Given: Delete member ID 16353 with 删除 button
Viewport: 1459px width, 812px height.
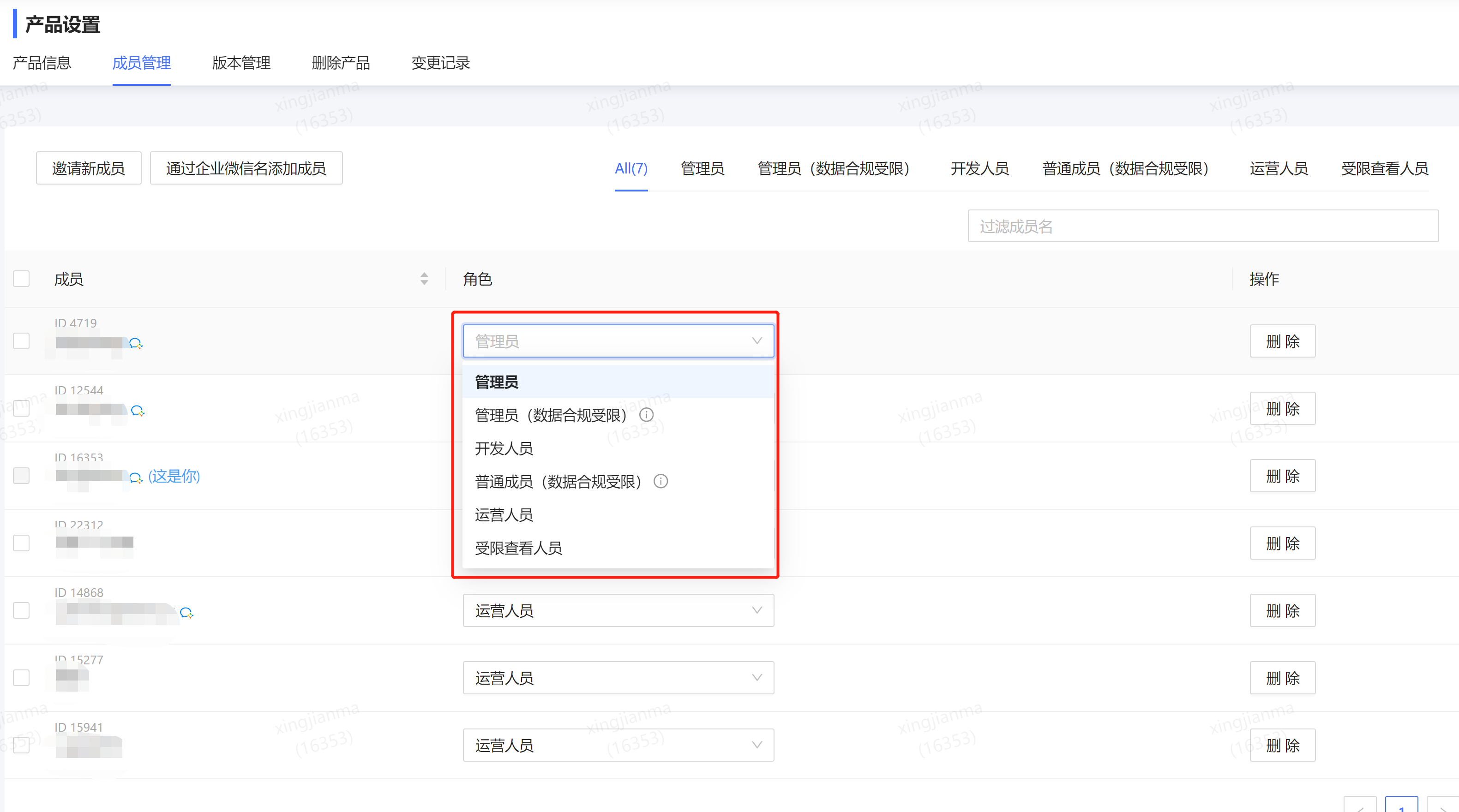Looking at the screenshot, I should point(1283,476).
